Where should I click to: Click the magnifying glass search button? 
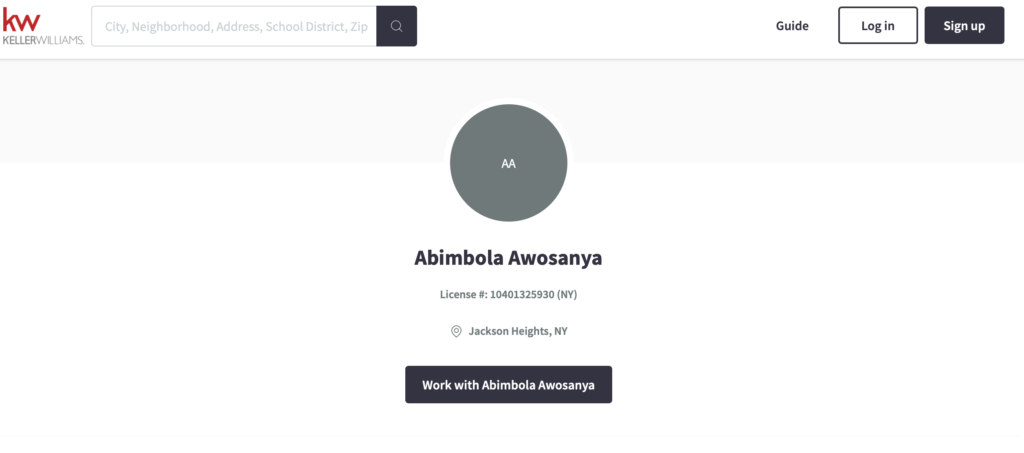[x=396, y=26]
